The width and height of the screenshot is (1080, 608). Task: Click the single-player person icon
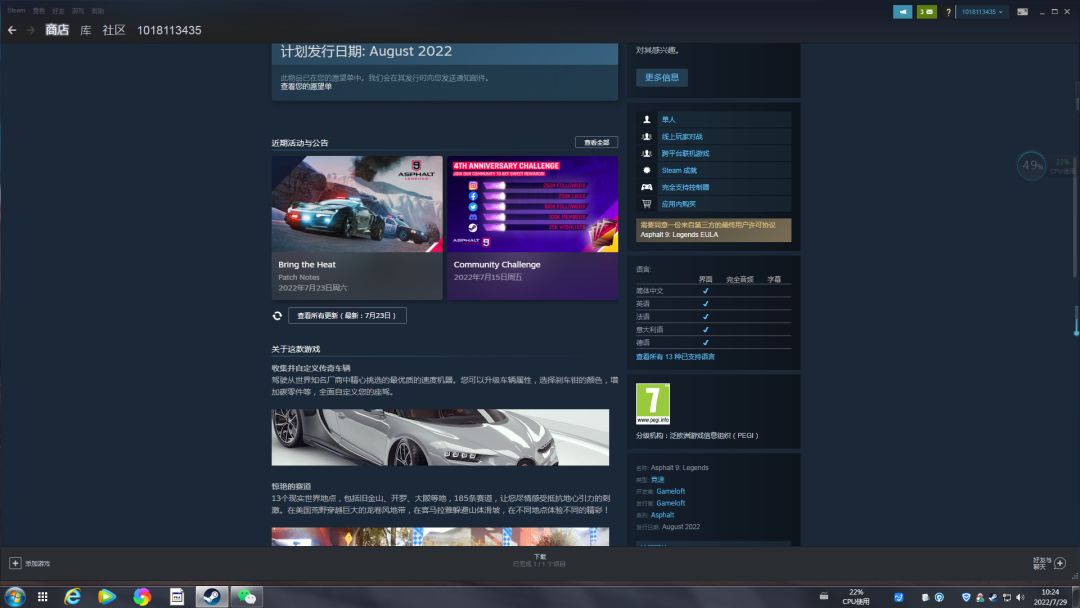[646, 119]
